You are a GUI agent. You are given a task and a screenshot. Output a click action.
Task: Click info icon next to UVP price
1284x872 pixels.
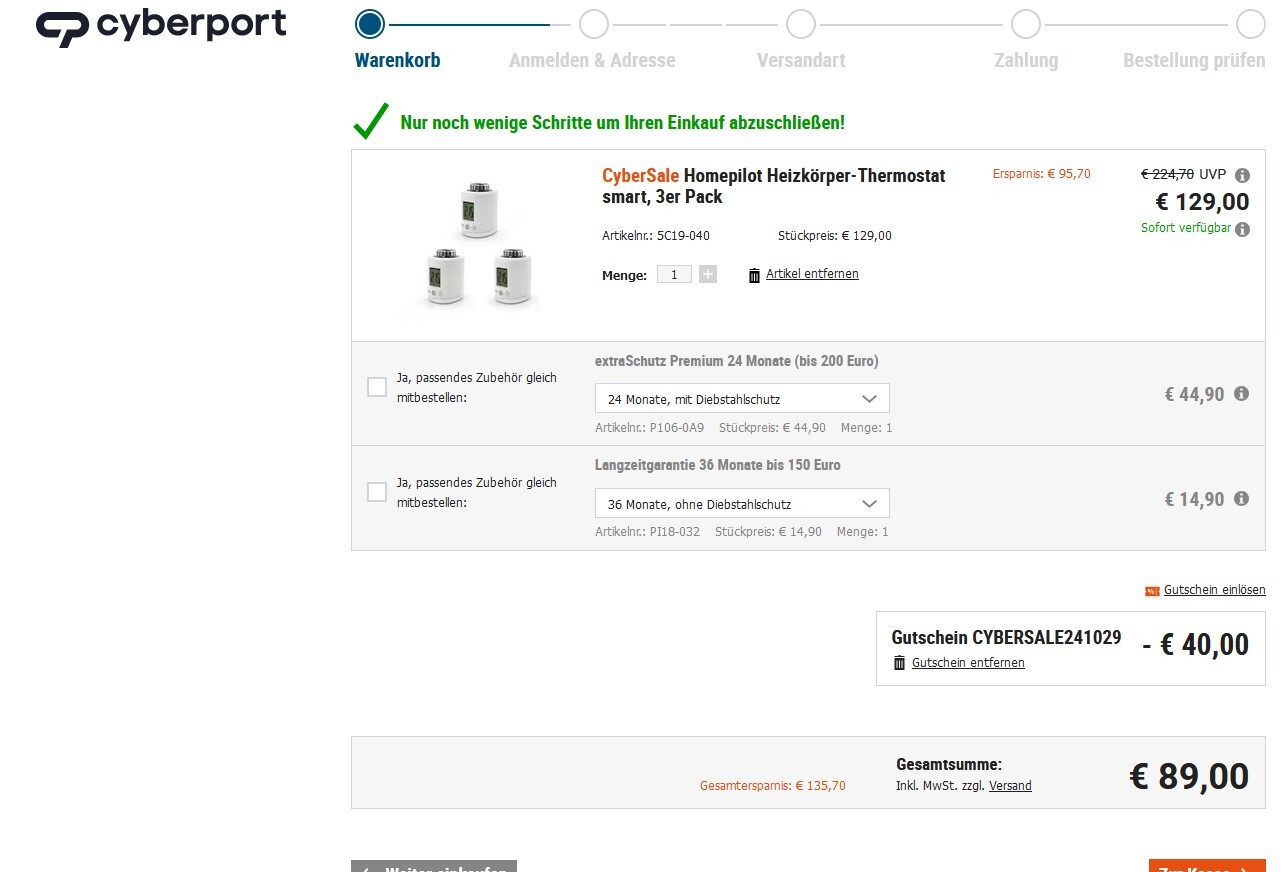[1242, 175]
